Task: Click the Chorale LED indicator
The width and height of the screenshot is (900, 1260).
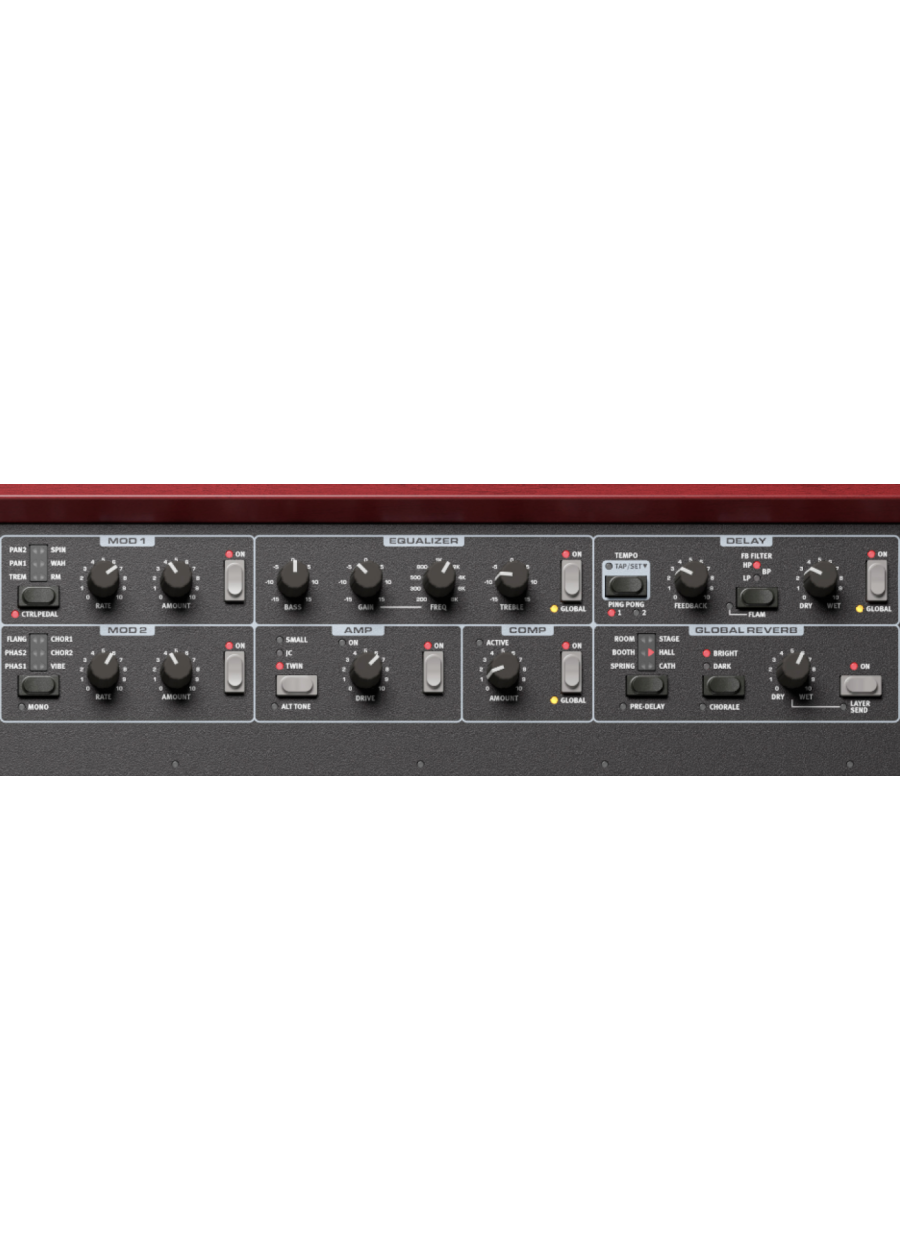Action: tap(704, 706)
